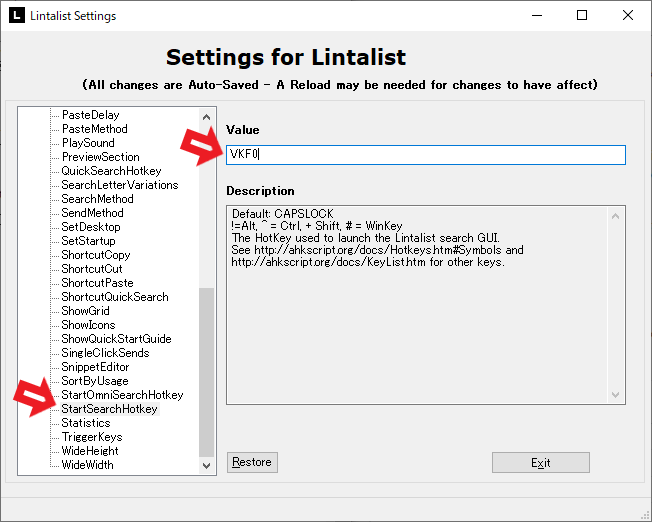The height and width of the screenshot is (522, 652).
Task: Click the Restore button
Action: pos(252,463)
